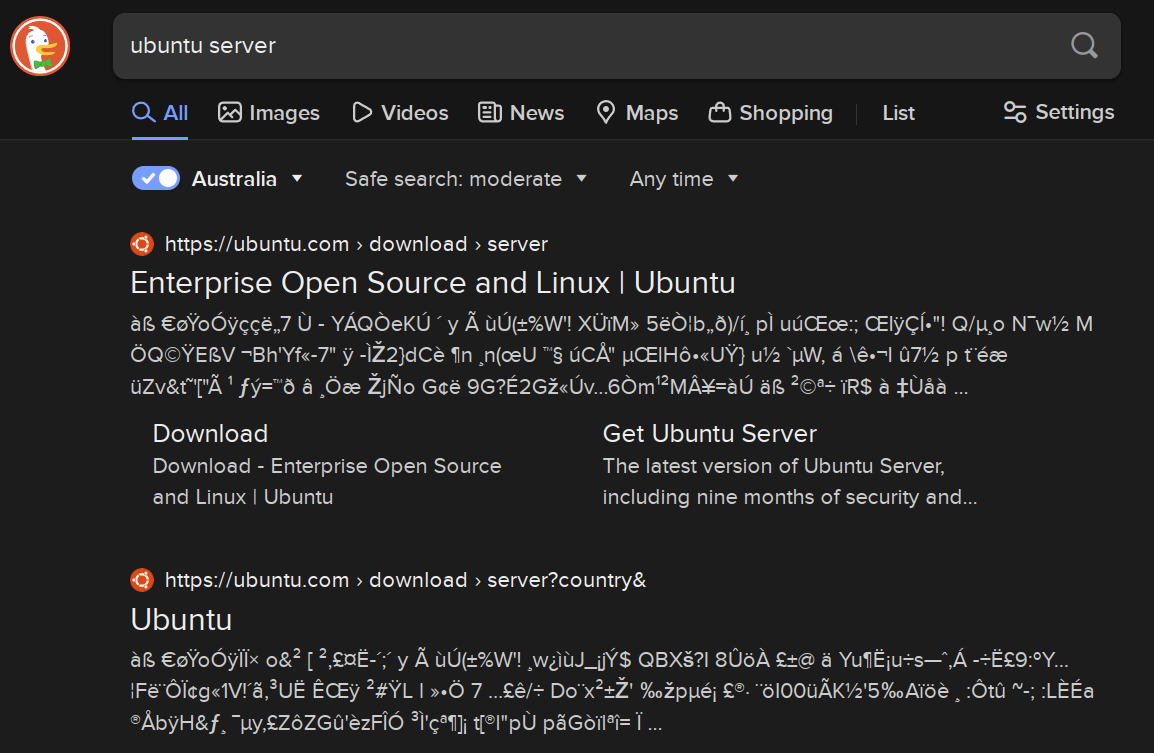Open the Images search tab
This screenshot has height=753, width=1154.
269,113
